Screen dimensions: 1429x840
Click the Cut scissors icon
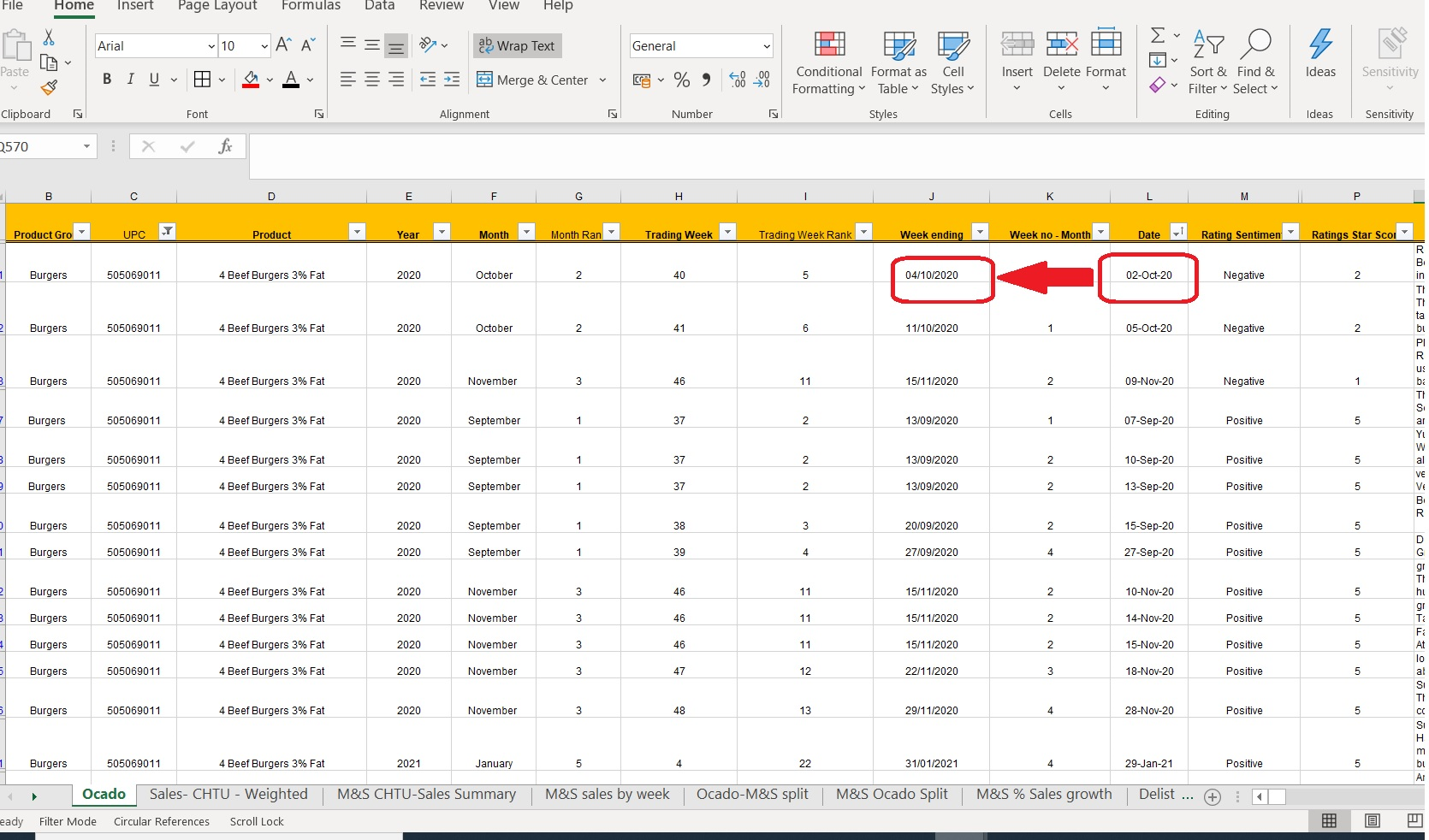pyautogui.click(x=49, y=38)
